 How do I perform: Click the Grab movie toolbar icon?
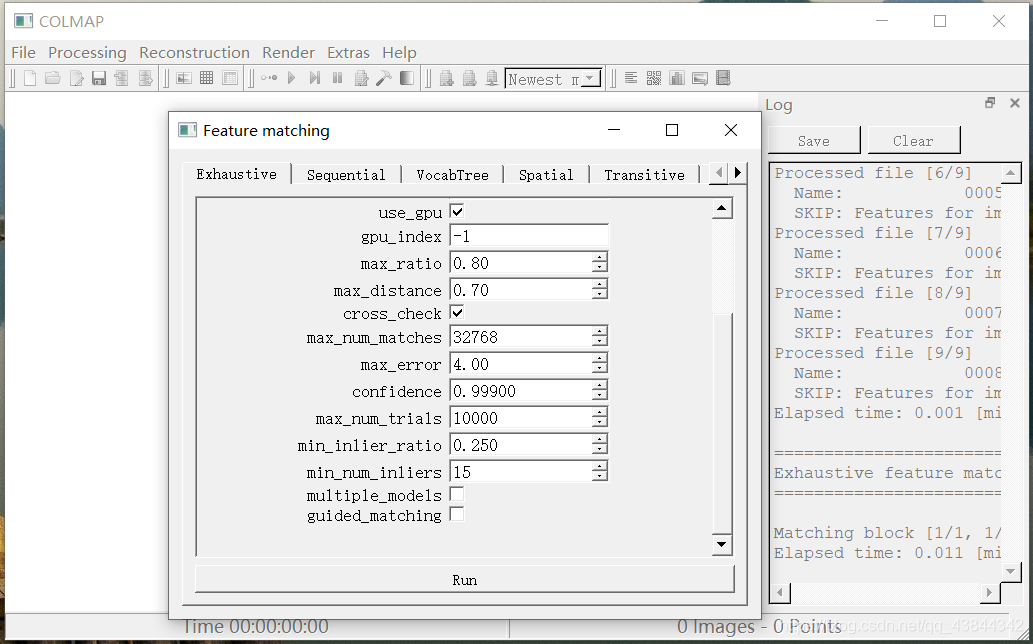pyautogui.click(x=723, y=78)
